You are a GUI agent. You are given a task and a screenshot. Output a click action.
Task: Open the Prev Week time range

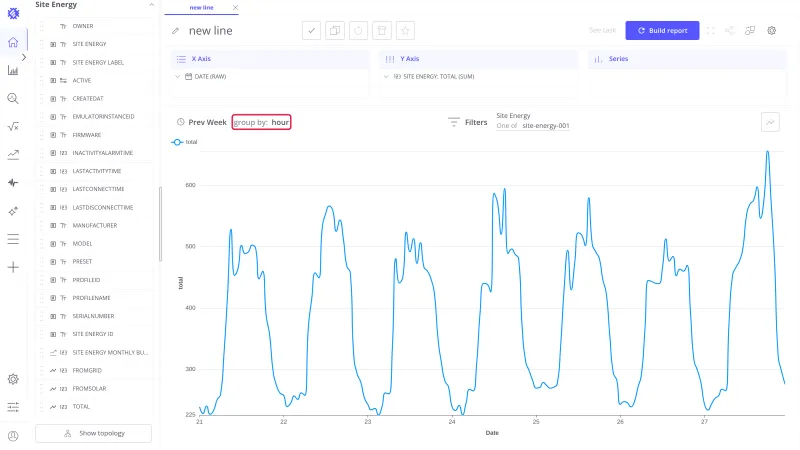point(202,122)
